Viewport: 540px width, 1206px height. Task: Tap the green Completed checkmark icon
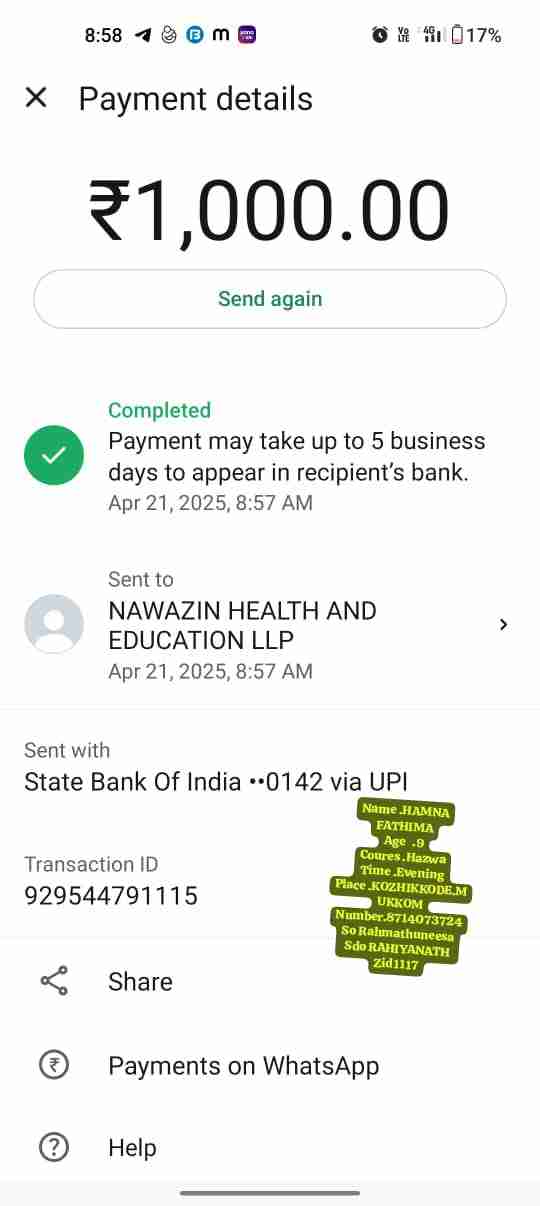click(x=54, y=456)
